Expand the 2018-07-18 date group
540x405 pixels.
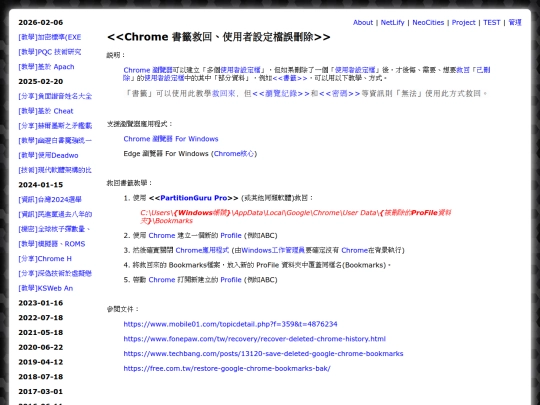pos(41,377)
